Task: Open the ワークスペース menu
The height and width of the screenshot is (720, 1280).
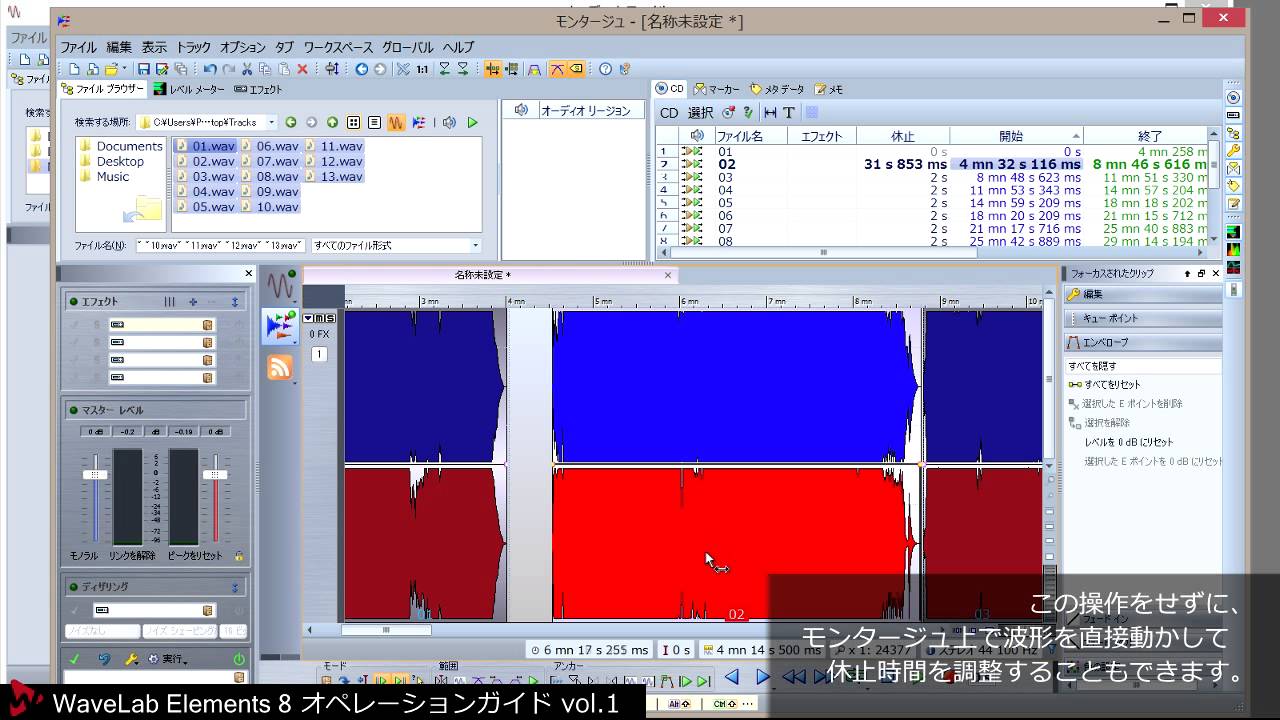Action: [338, 47]
